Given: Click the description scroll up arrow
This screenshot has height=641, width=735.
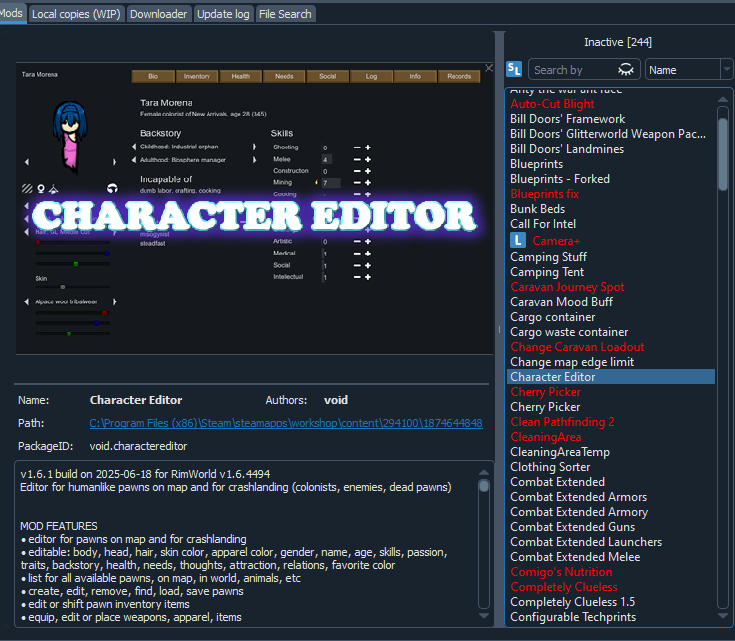Looking at the screenshot, I should [x=484, y=473].
